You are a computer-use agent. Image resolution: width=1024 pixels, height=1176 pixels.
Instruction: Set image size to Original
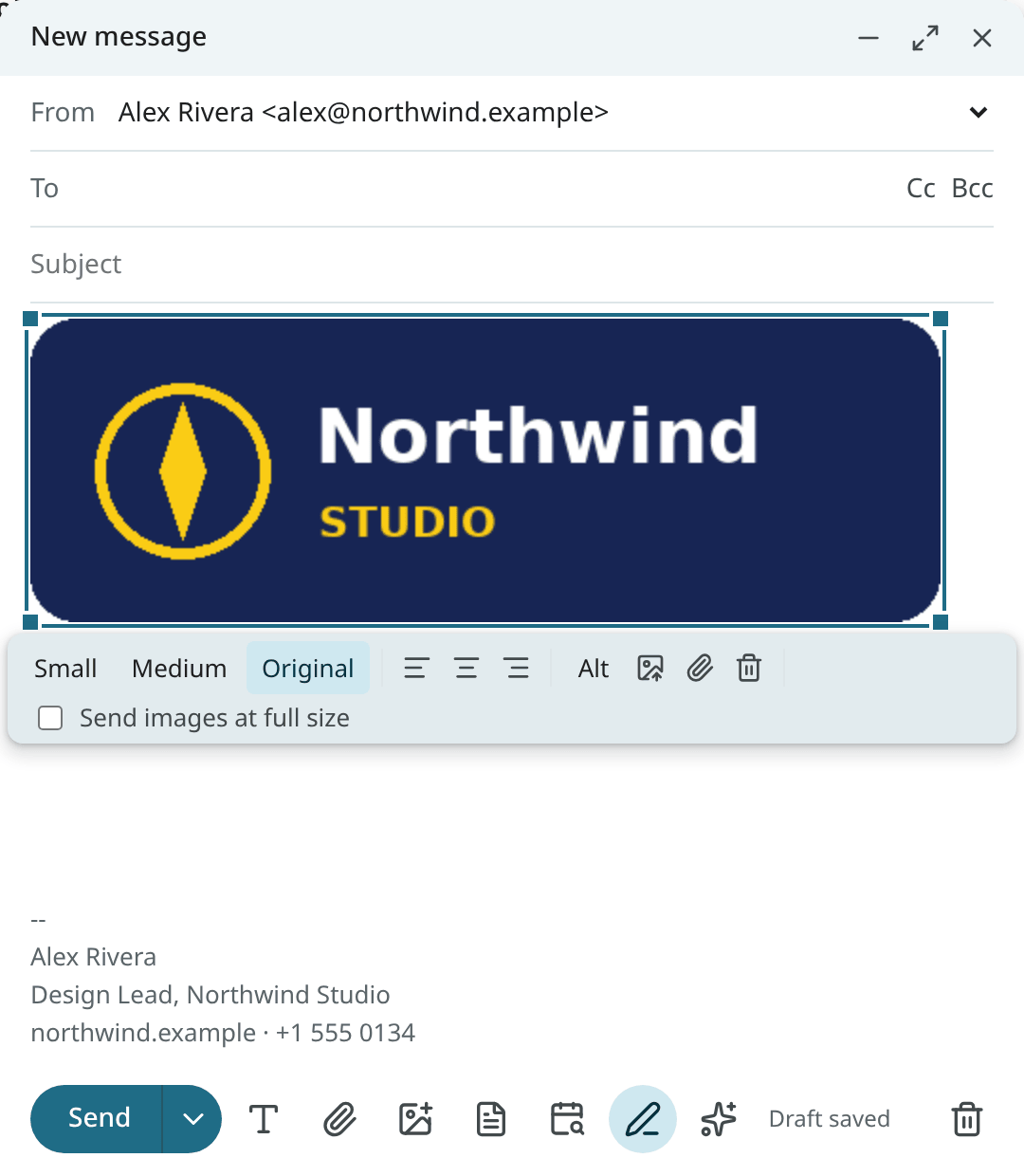pos(308,669)
